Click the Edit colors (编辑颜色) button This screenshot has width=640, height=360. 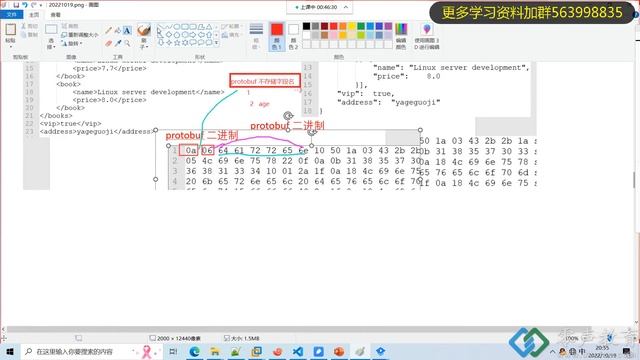(x=401, y=36)
